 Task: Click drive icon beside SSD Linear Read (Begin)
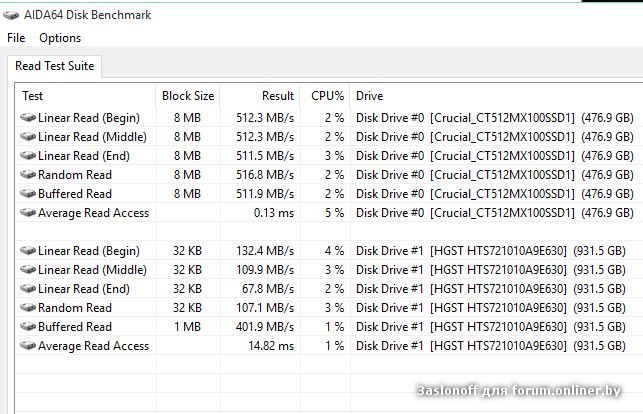click(x=27, y=118)
